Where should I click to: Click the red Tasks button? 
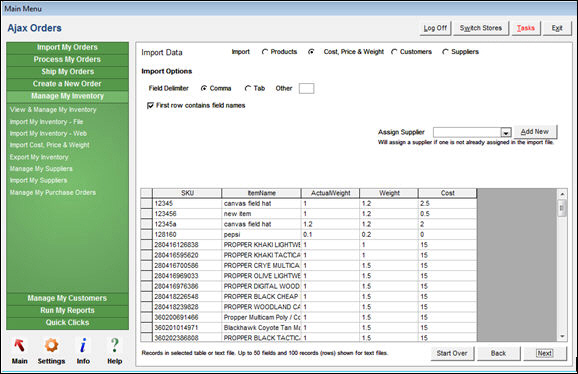pos(526,28)
